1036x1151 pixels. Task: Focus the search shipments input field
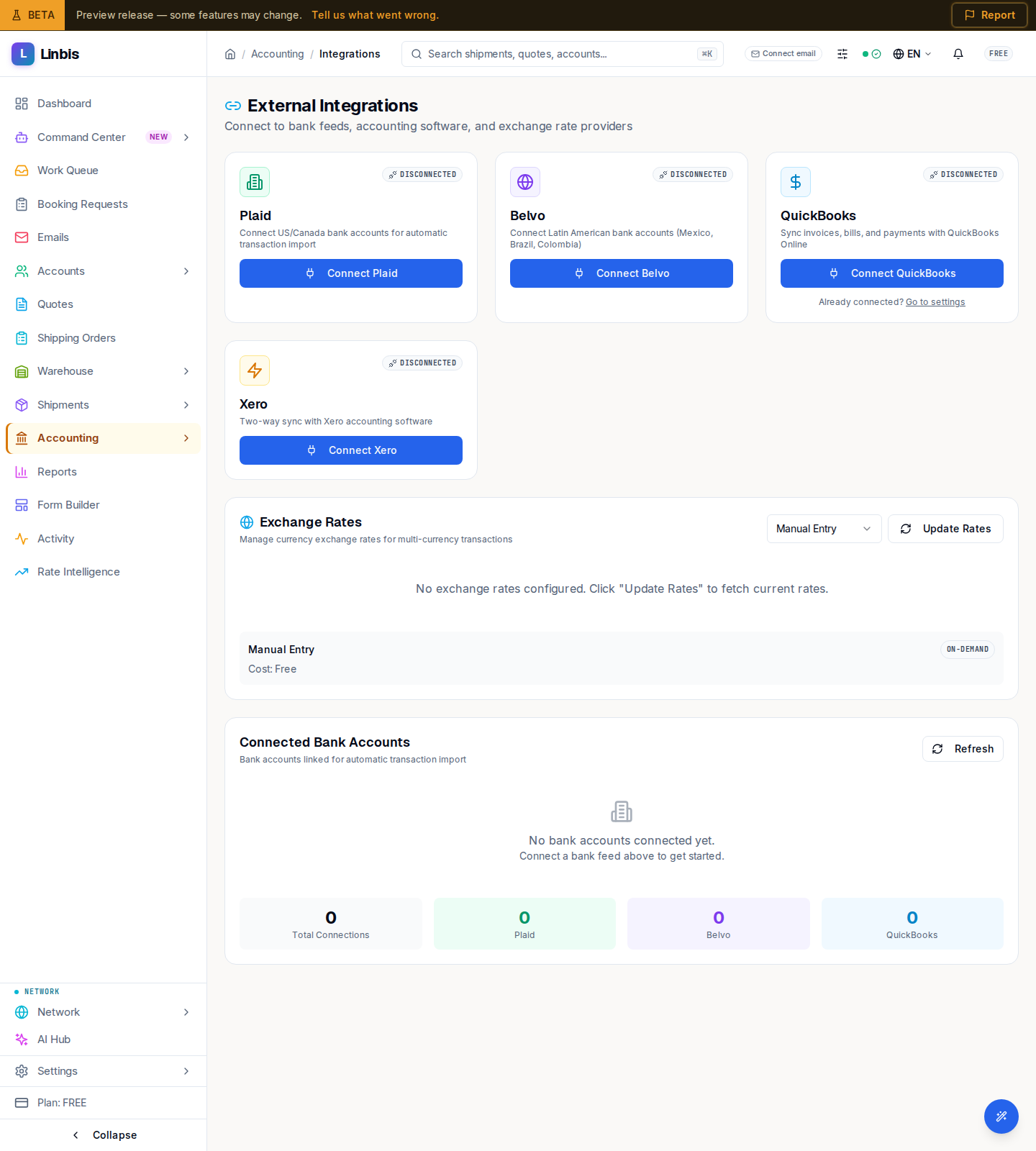tap(563, 54)
